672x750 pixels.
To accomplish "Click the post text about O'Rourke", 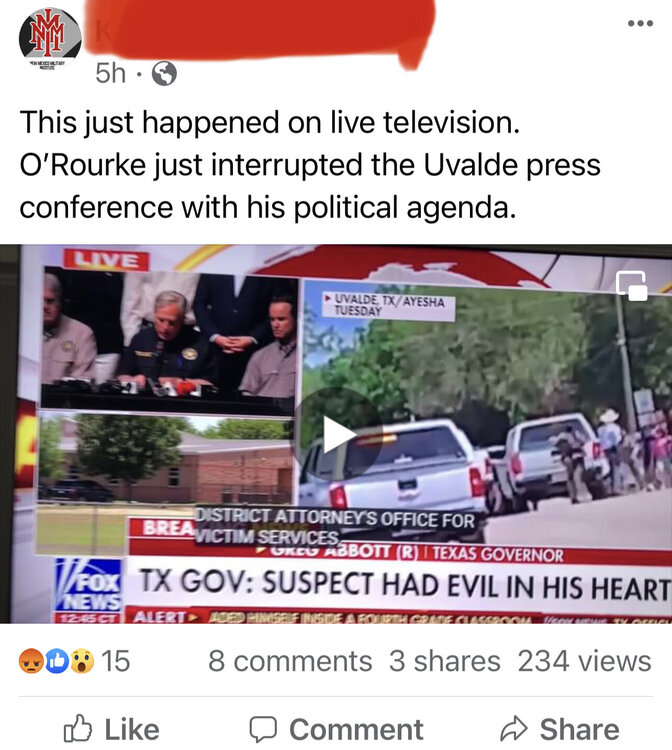I will tap(310, 164).
